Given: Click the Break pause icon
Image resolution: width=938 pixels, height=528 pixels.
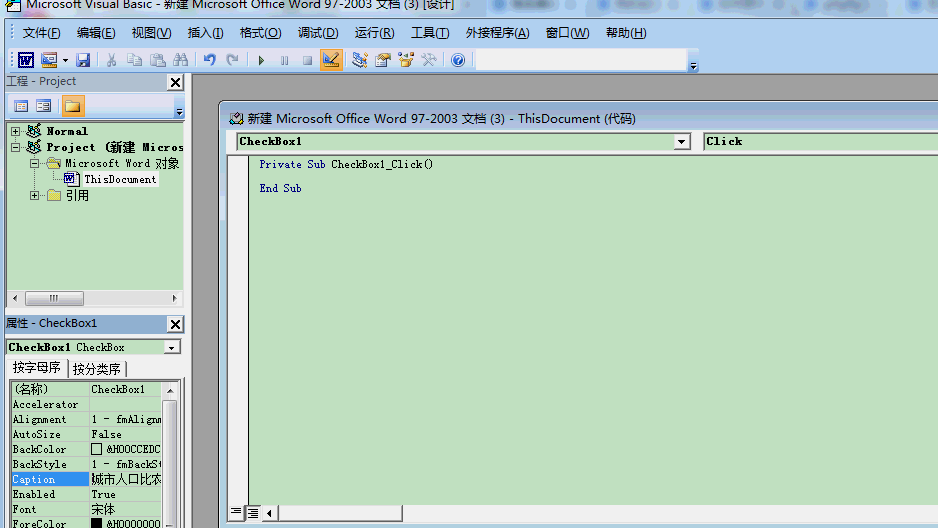Looking at the screenshot, I should (284, 60).
